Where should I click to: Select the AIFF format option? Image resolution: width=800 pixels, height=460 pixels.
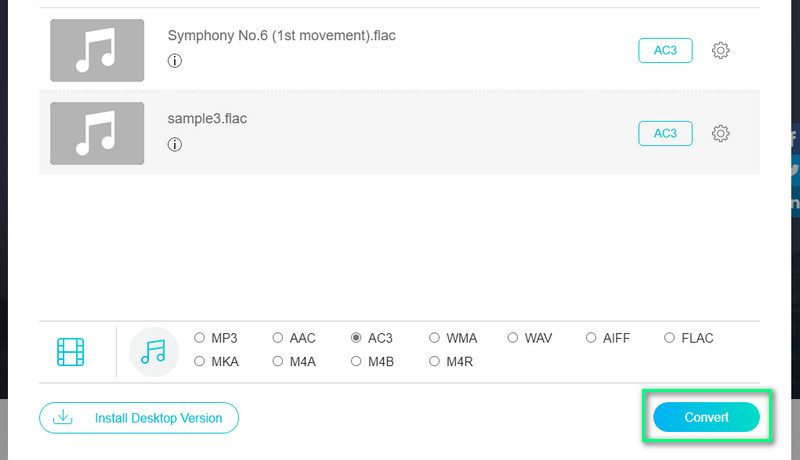click(592, 338)
